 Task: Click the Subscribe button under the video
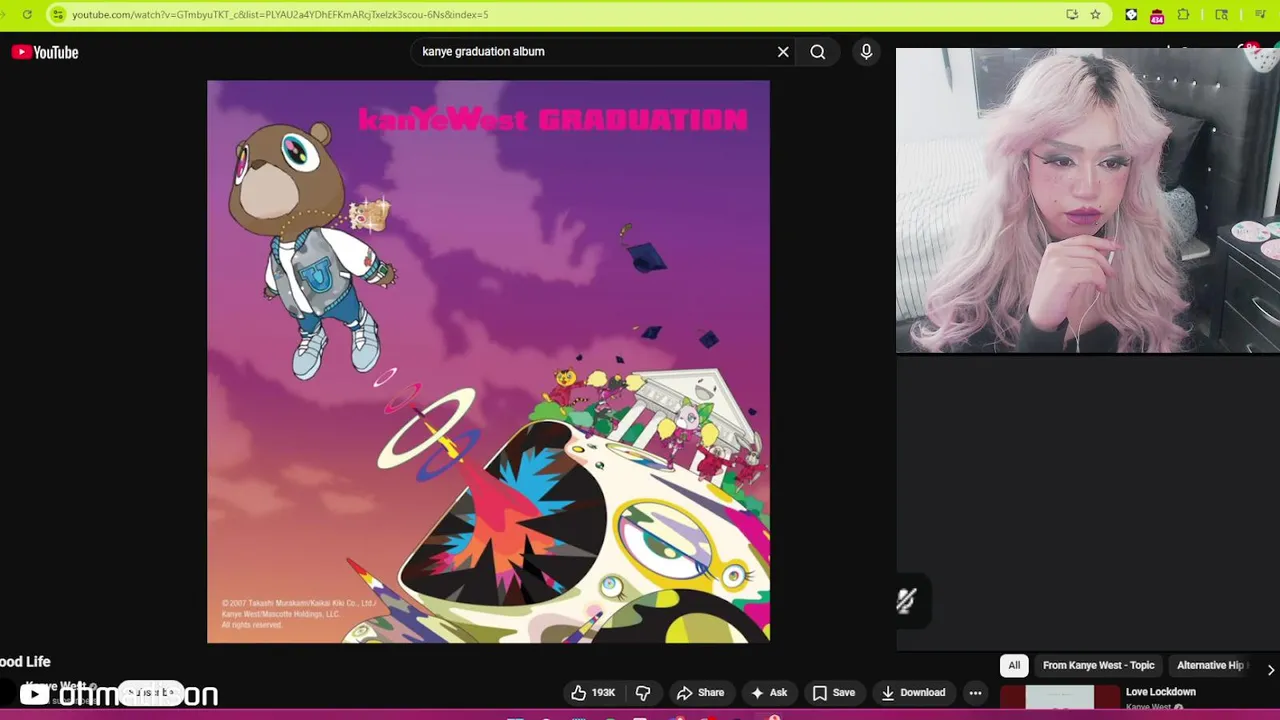151,692
